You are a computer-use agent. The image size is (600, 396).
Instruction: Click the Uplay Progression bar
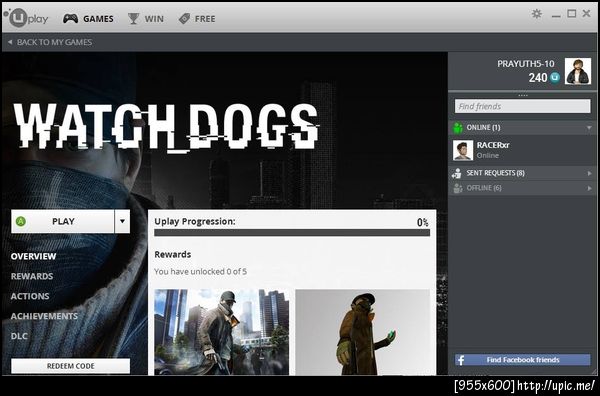pyautogui.click(x=292, y=233)
